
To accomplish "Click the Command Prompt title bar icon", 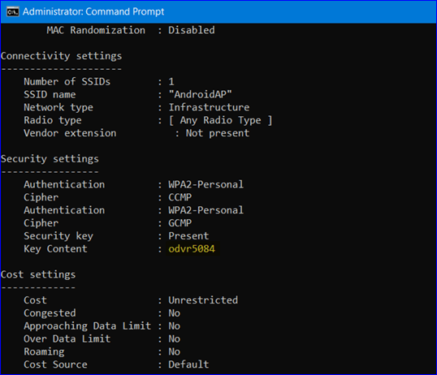I will (13, 12).
